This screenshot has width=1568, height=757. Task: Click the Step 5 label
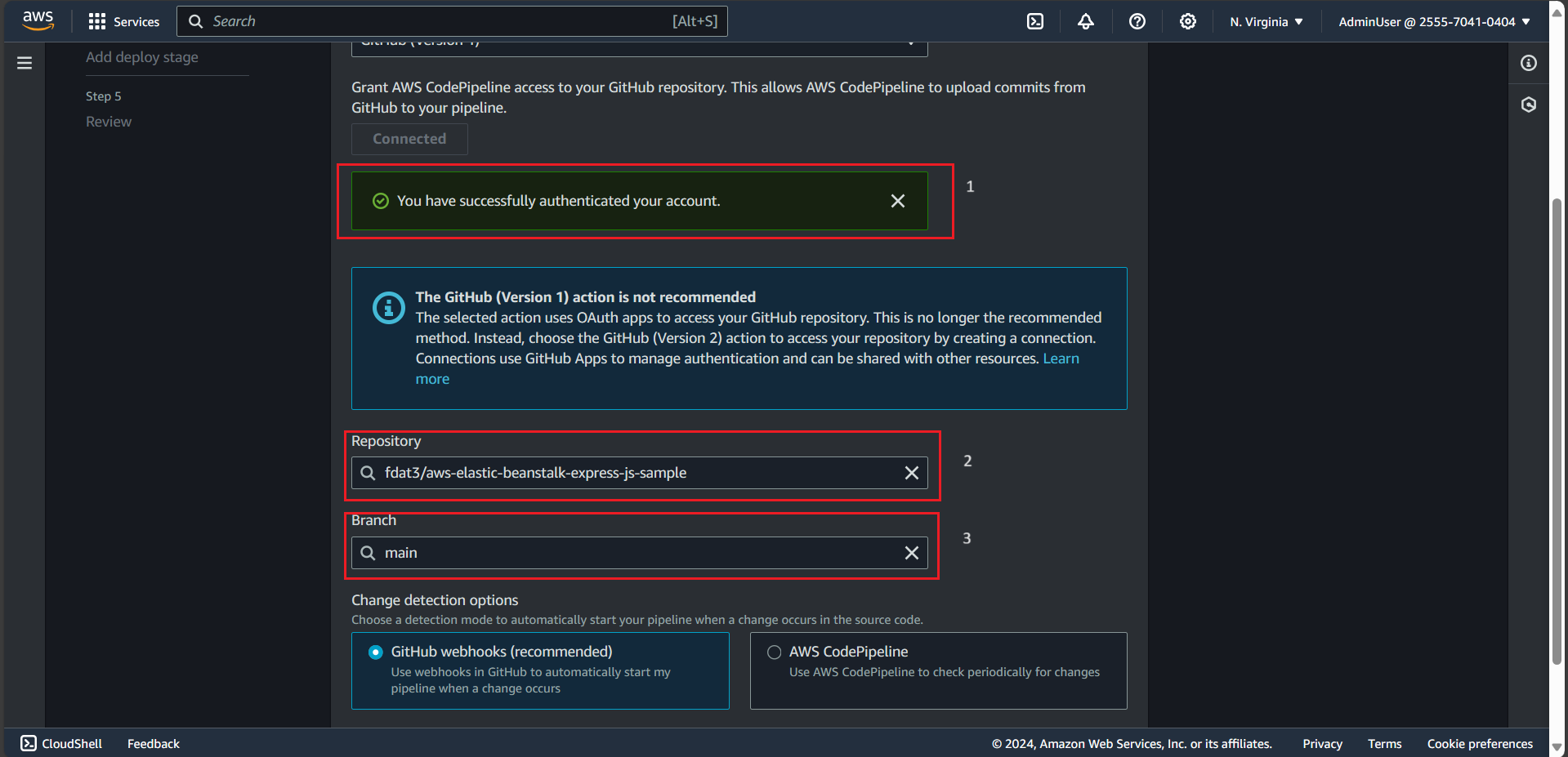[x=104, y=96]
